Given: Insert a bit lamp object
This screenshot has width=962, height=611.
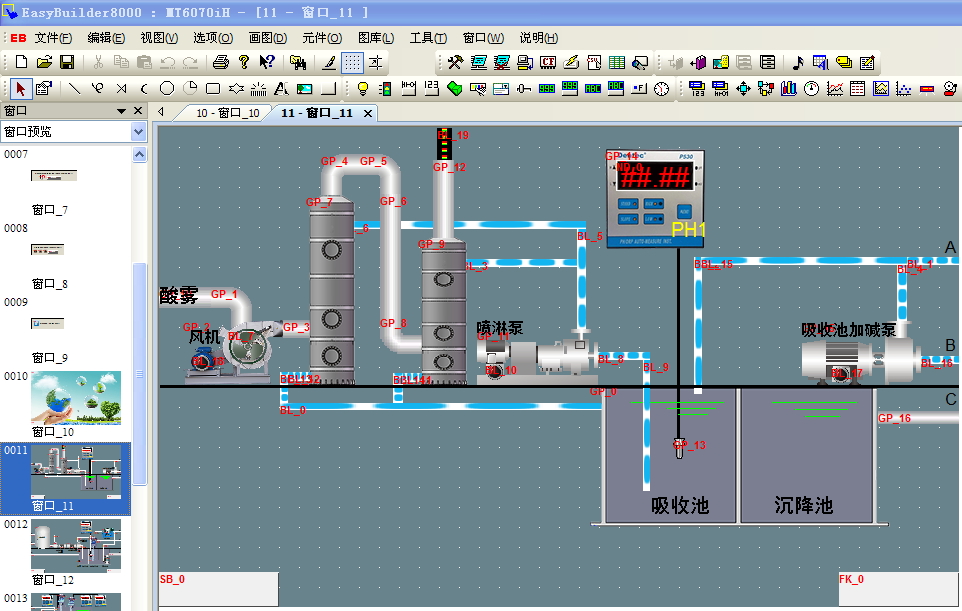Looking at the screenshot, I should [x=362, y=88].
